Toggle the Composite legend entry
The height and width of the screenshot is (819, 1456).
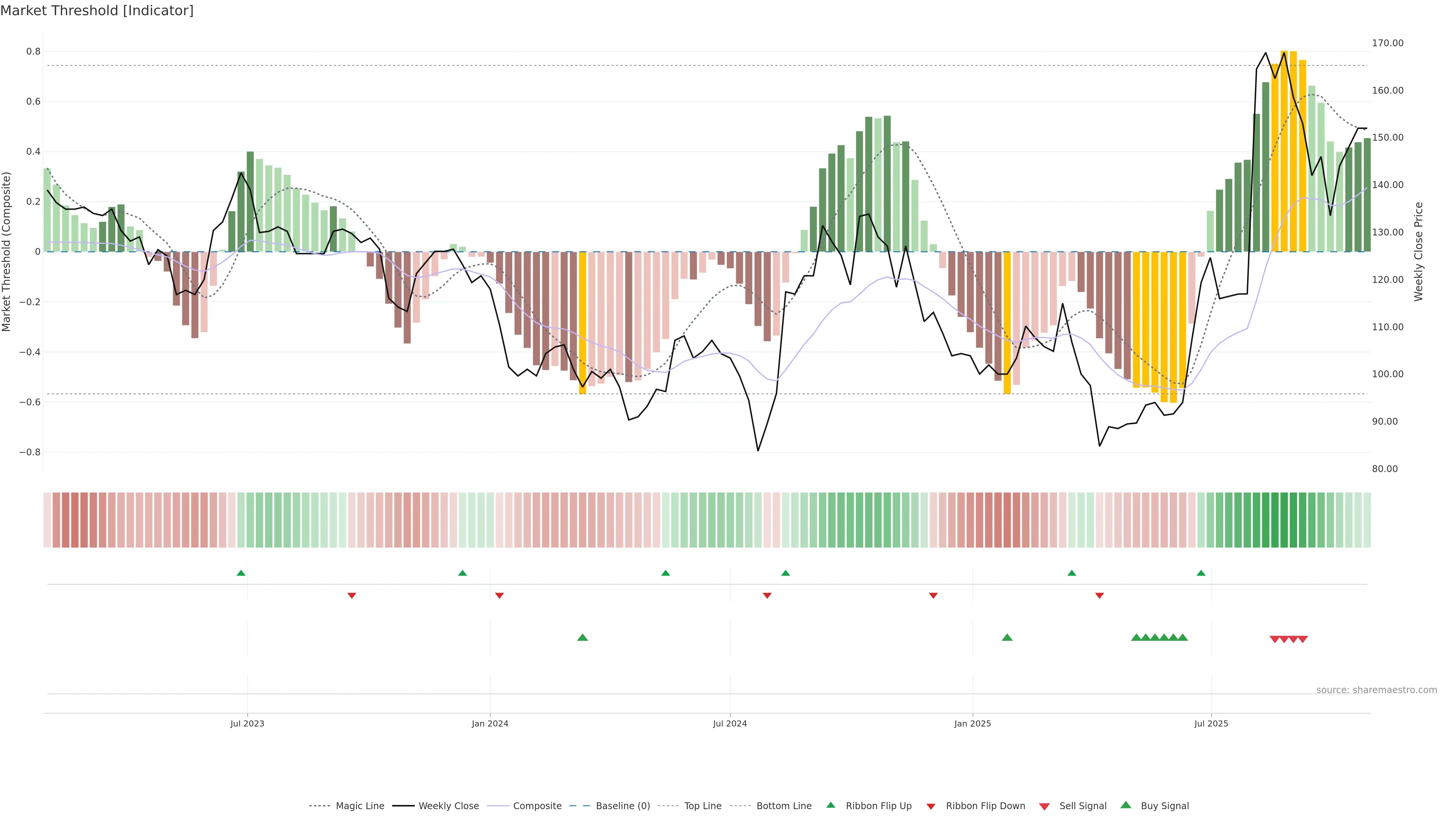(537, 806)
